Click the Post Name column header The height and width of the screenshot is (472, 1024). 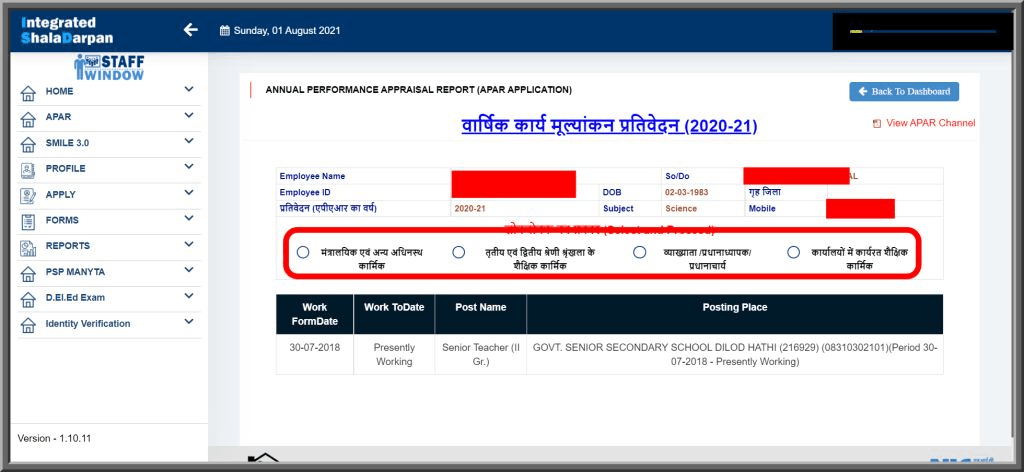coord(481,314)
